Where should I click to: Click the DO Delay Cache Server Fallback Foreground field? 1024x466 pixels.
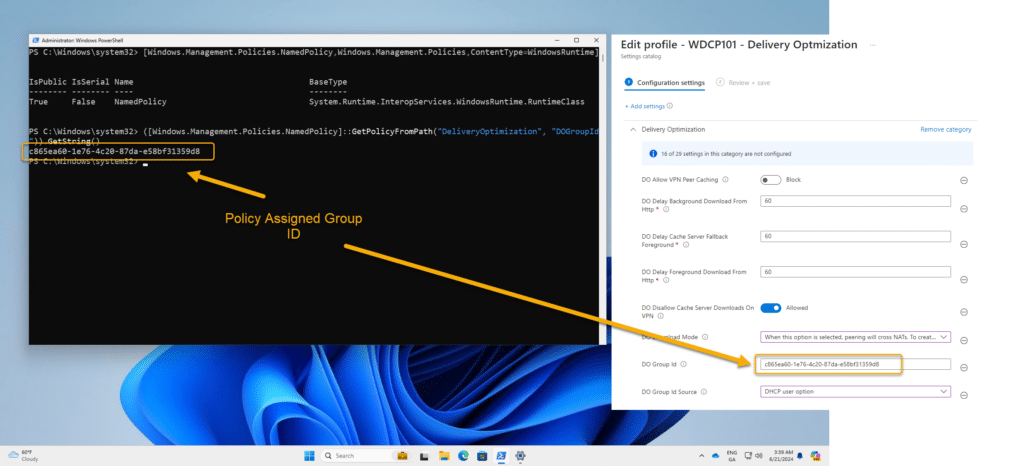click(x=856, y=236)
